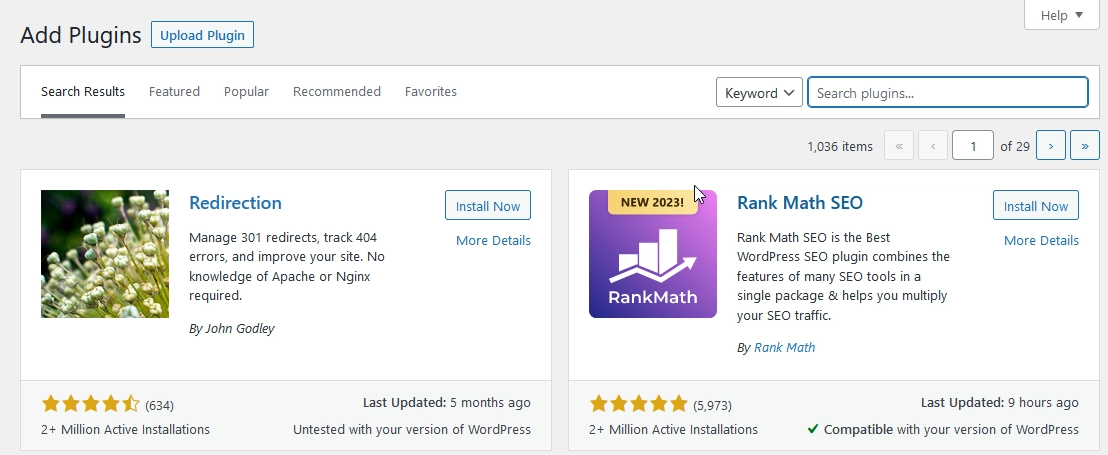Open More Details for Rank Math SEO

pos(1041,240)
